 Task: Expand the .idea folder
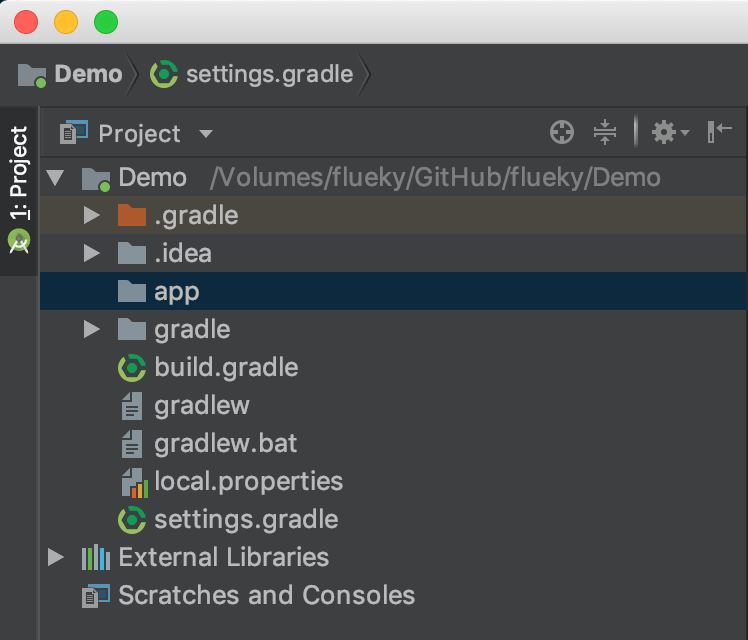point(92,254)
